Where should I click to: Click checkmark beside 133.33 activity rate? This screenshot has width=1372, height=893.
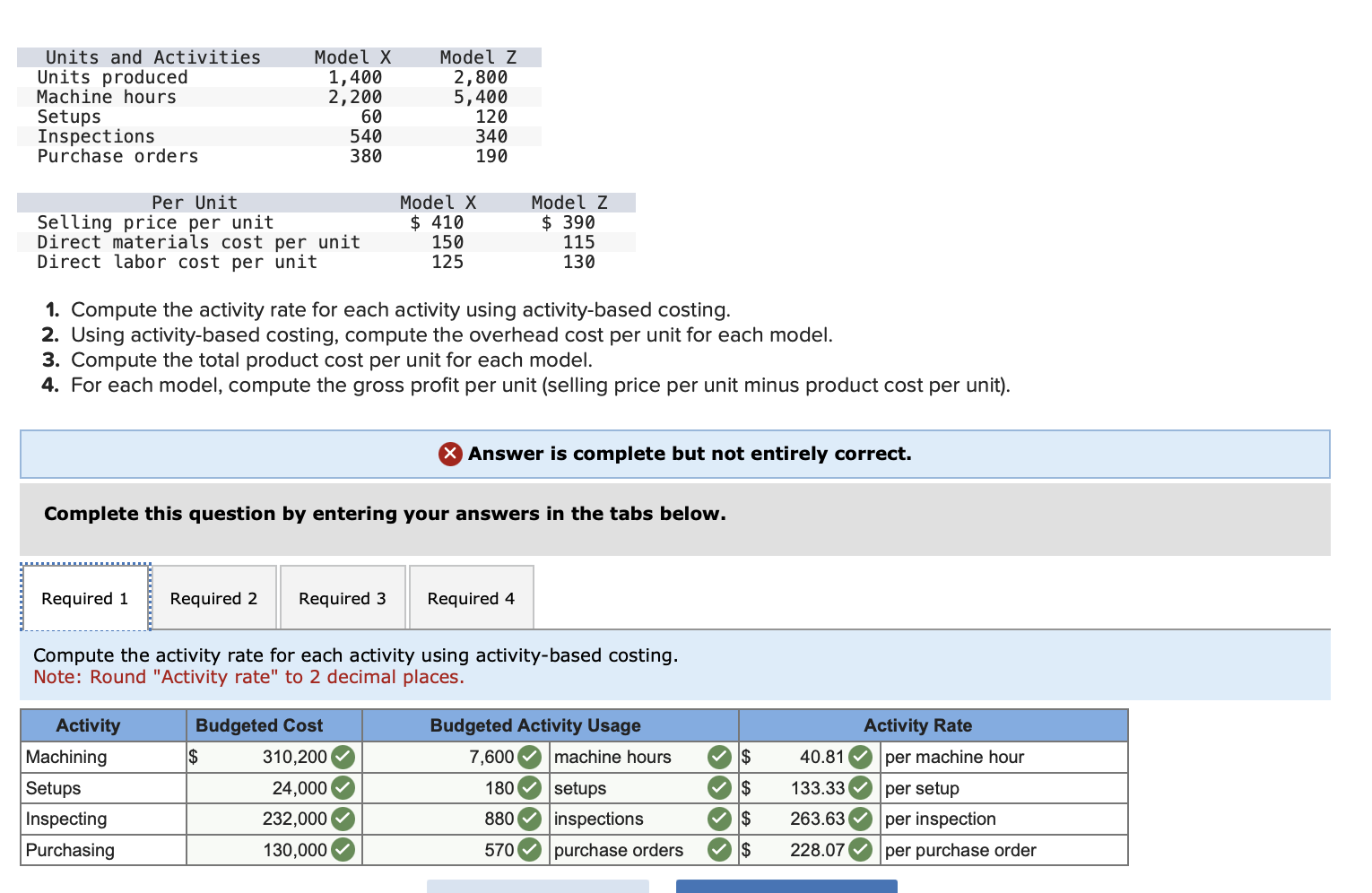tap(861, 788)
